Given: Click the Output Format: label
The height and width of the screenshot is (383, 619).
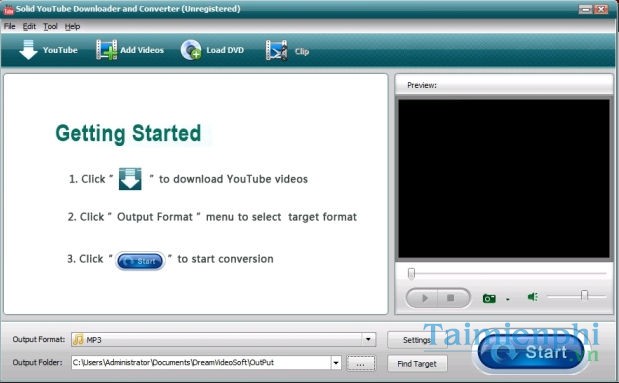Looking at the screenshot, I should point(39,340).
